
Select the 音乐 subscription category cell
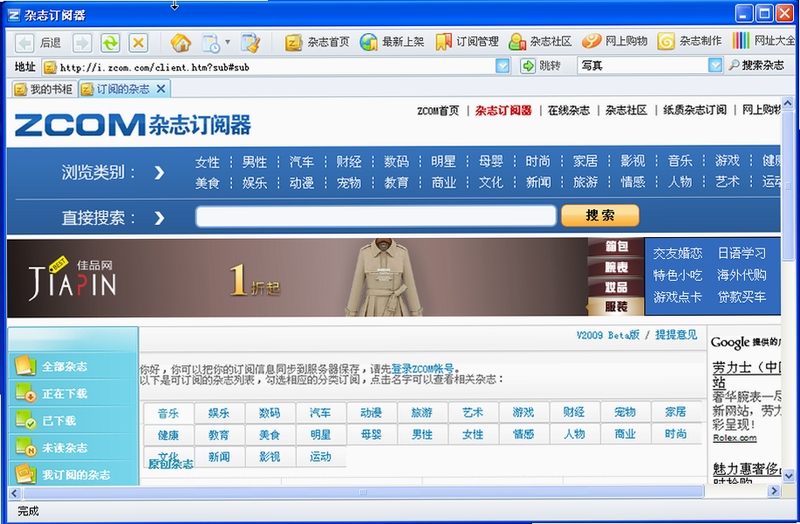point(168,413)
